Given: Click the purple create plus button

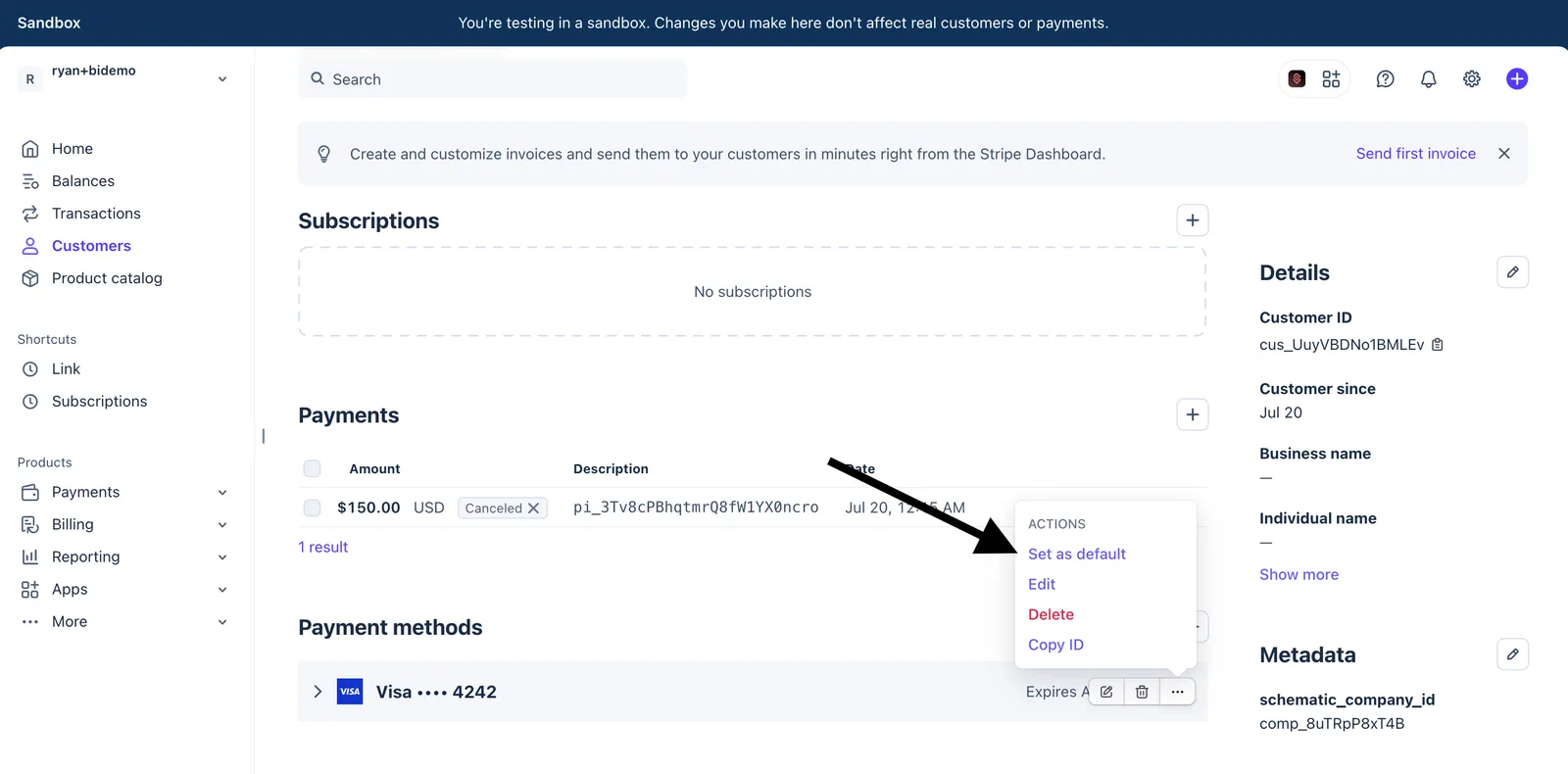Looking at the screenshot, I should click(1517, 79).
